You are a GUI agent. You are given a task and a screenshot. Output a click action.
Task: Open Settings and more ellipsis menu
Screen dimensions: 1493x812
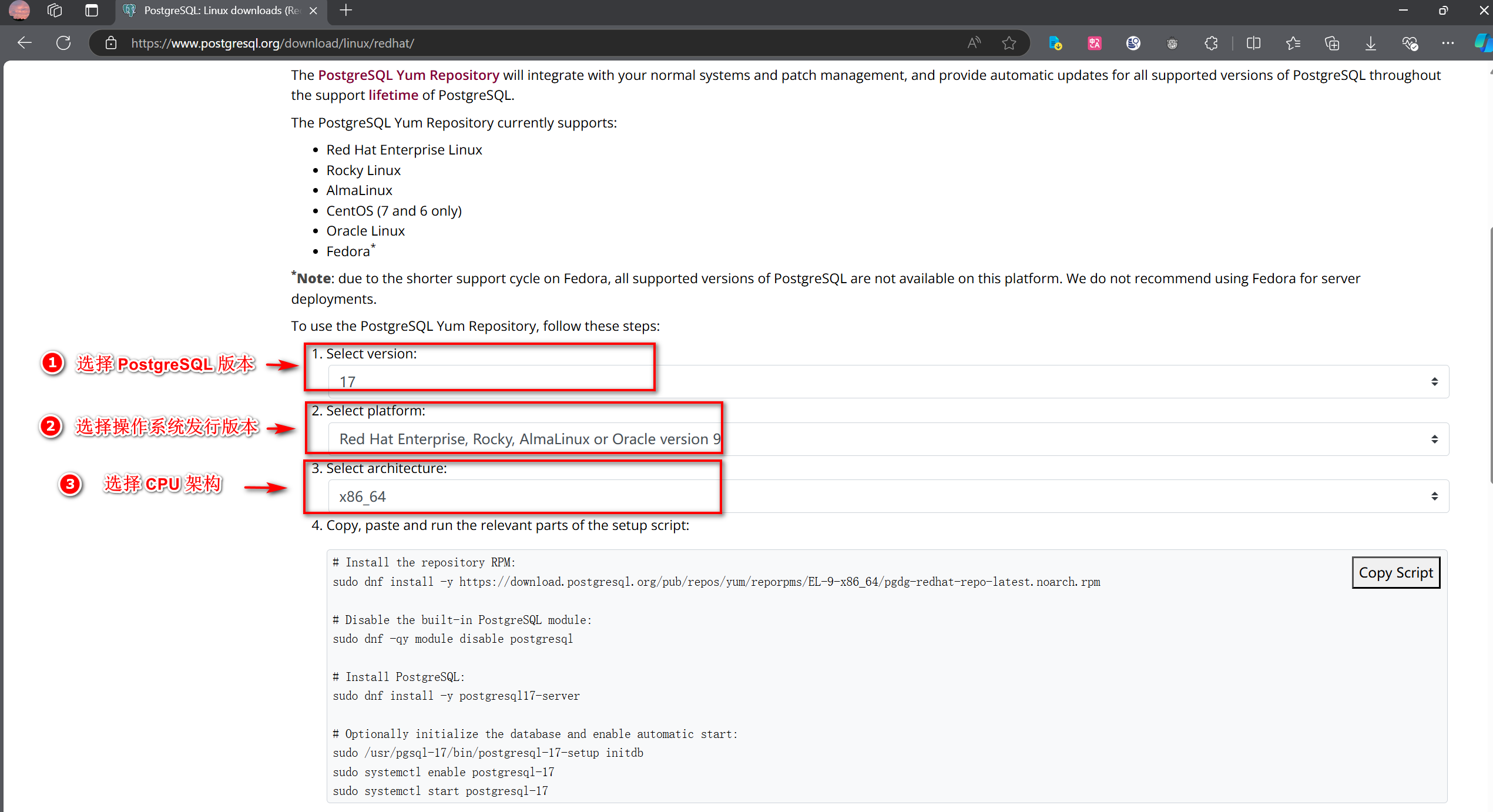(x=1448, y=43)
